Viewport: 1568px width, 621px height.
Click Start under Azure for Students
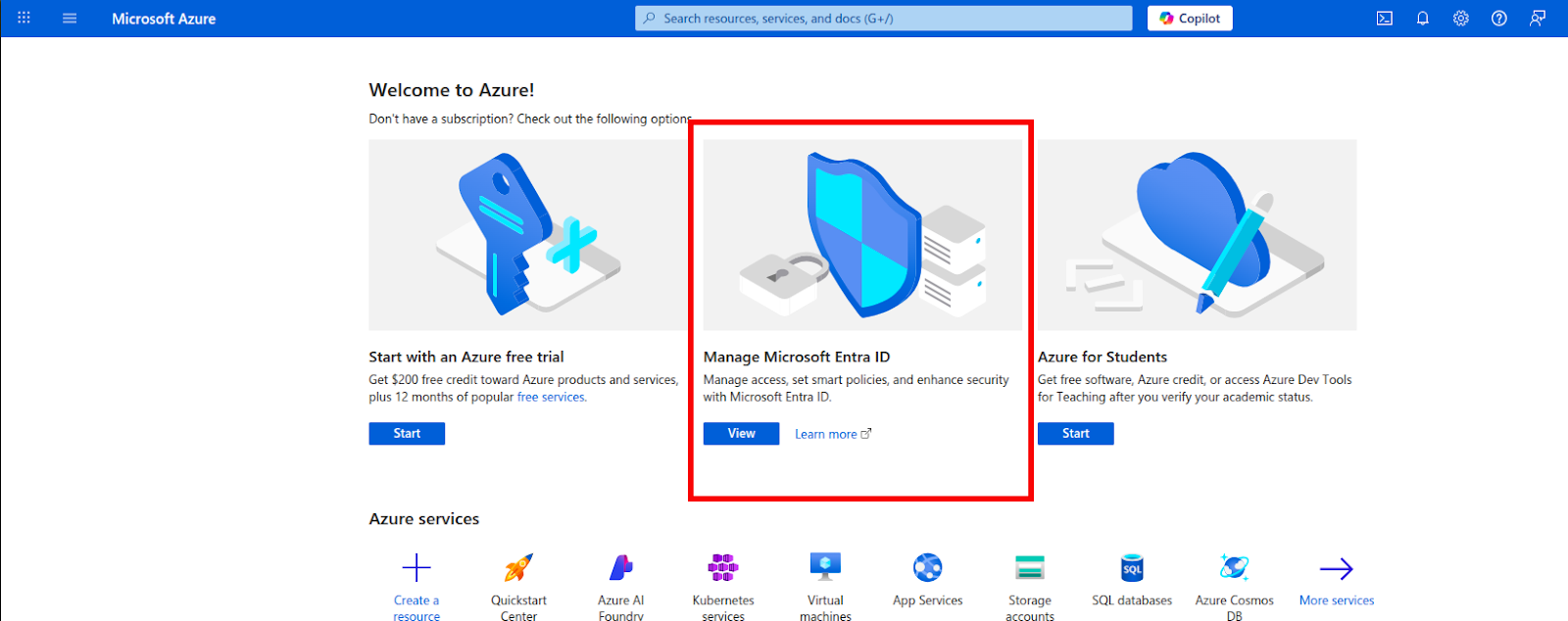1076,434
